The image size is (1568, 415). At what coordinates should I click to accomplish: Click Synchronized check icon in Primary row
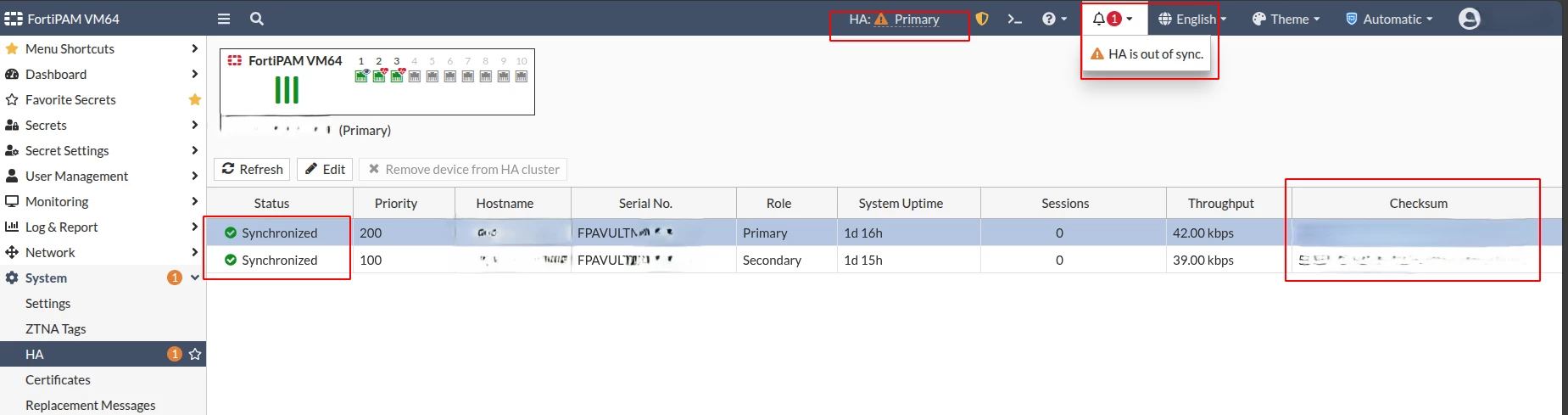click(x=231, y=233)
